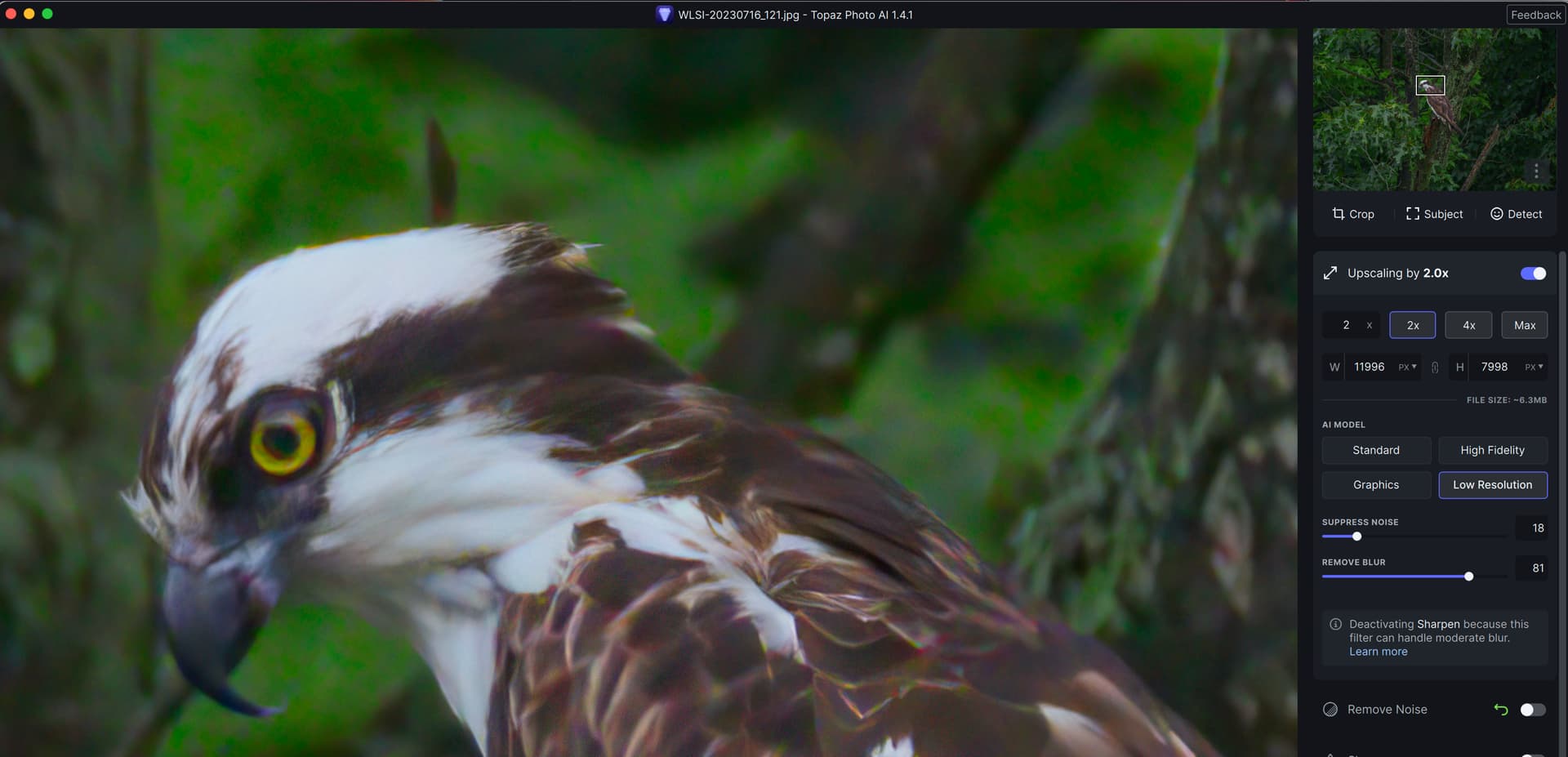Screen dimensions: 1568x757
Task: Select the Max upscale option
Action: coord(1524,325)
